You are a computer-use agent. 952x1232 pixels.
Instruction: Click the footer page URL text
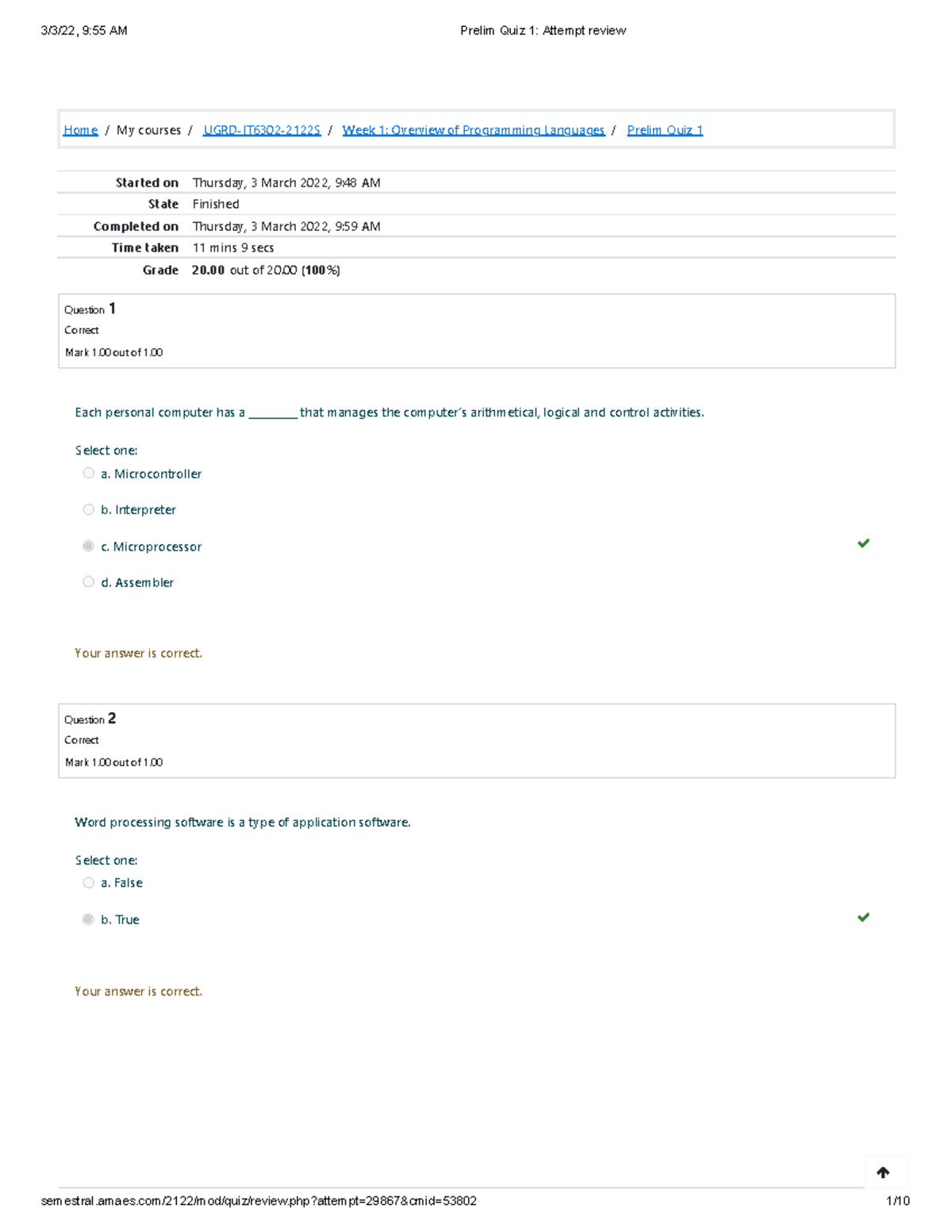(259, 1201)
